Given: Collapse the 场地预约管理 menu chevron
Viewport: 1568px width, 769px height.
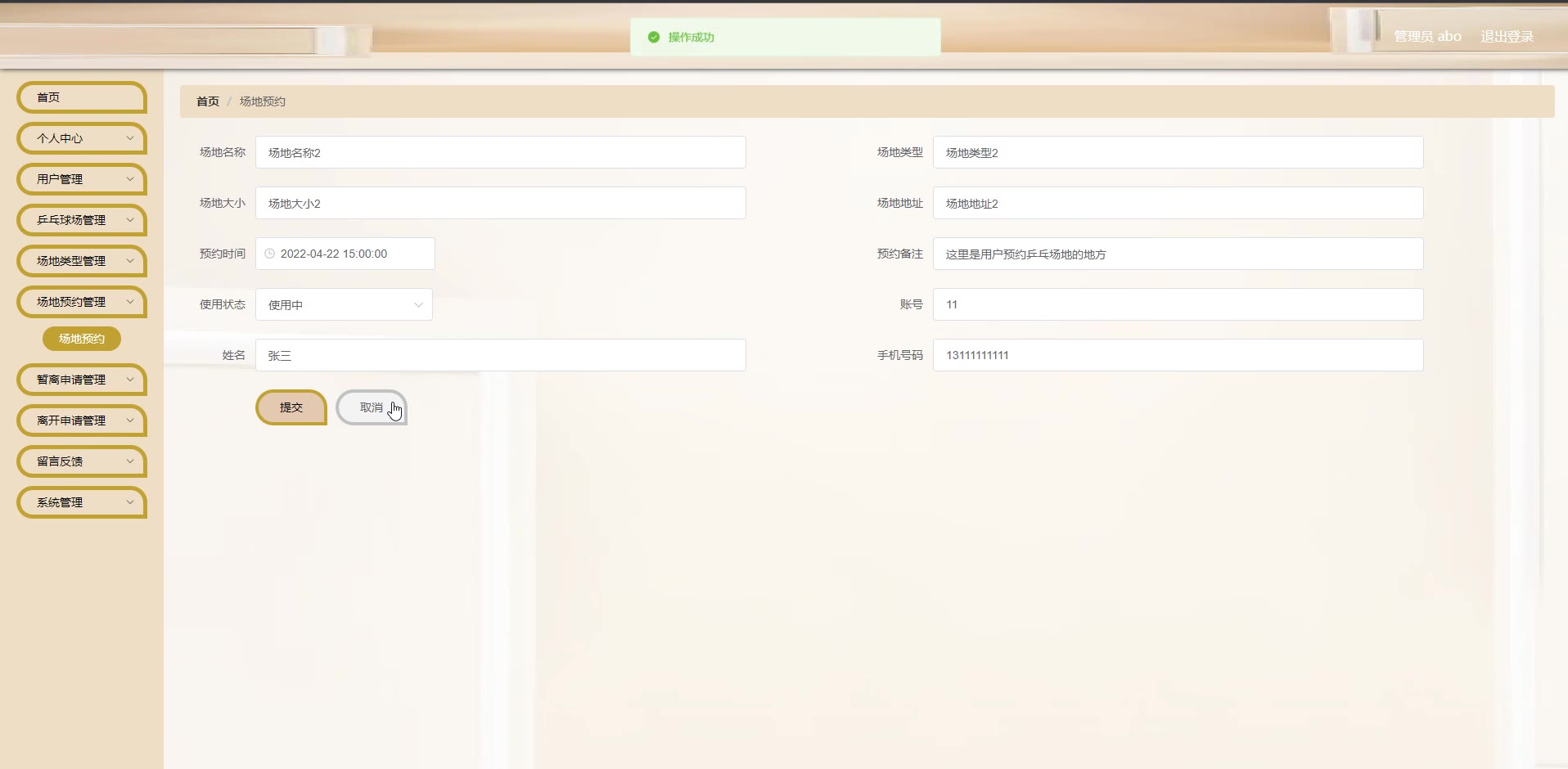Looking at the screenshot, I should coord(130,302).
